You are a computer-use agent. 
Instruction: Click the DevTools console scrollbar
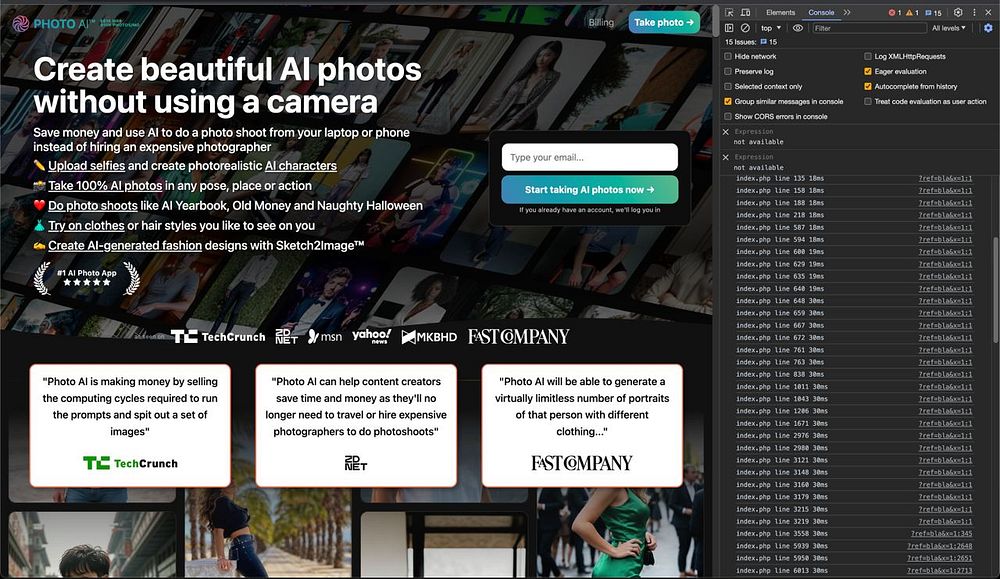(x=996, y=290)
